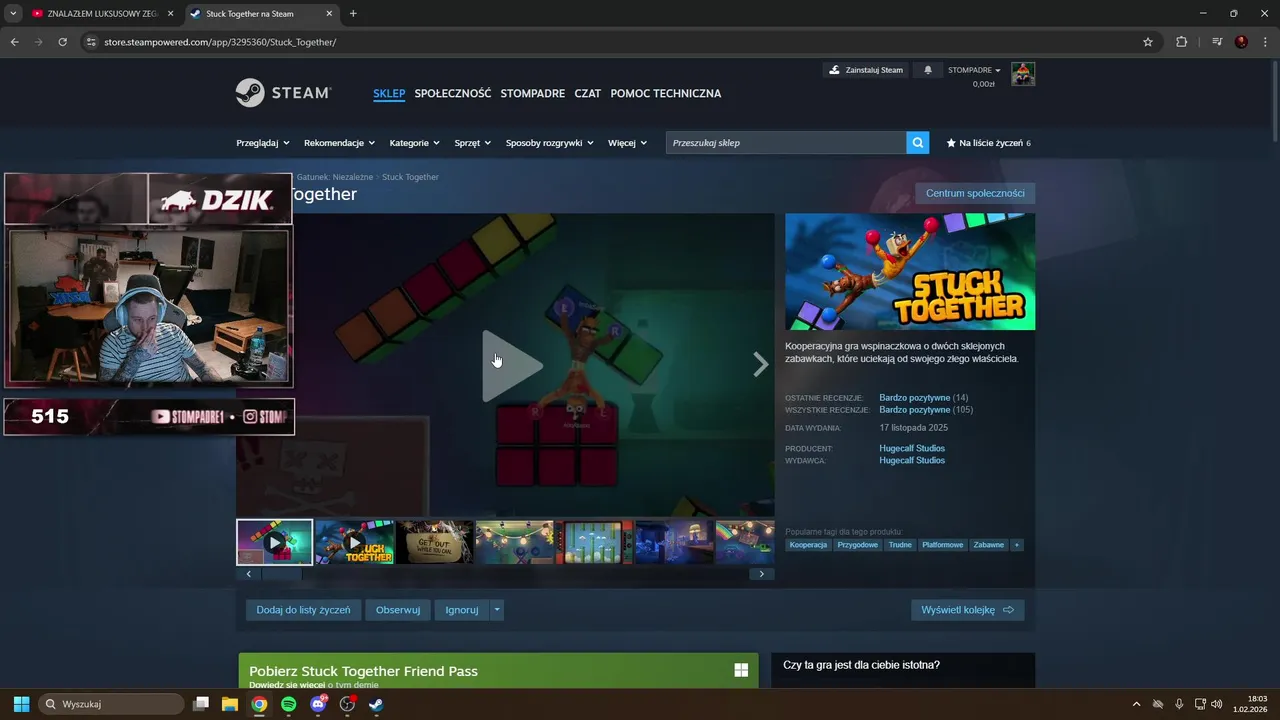Screen dimensions: 1280x720
Task: Click the site info icon in the address bar
Action: 91,42
